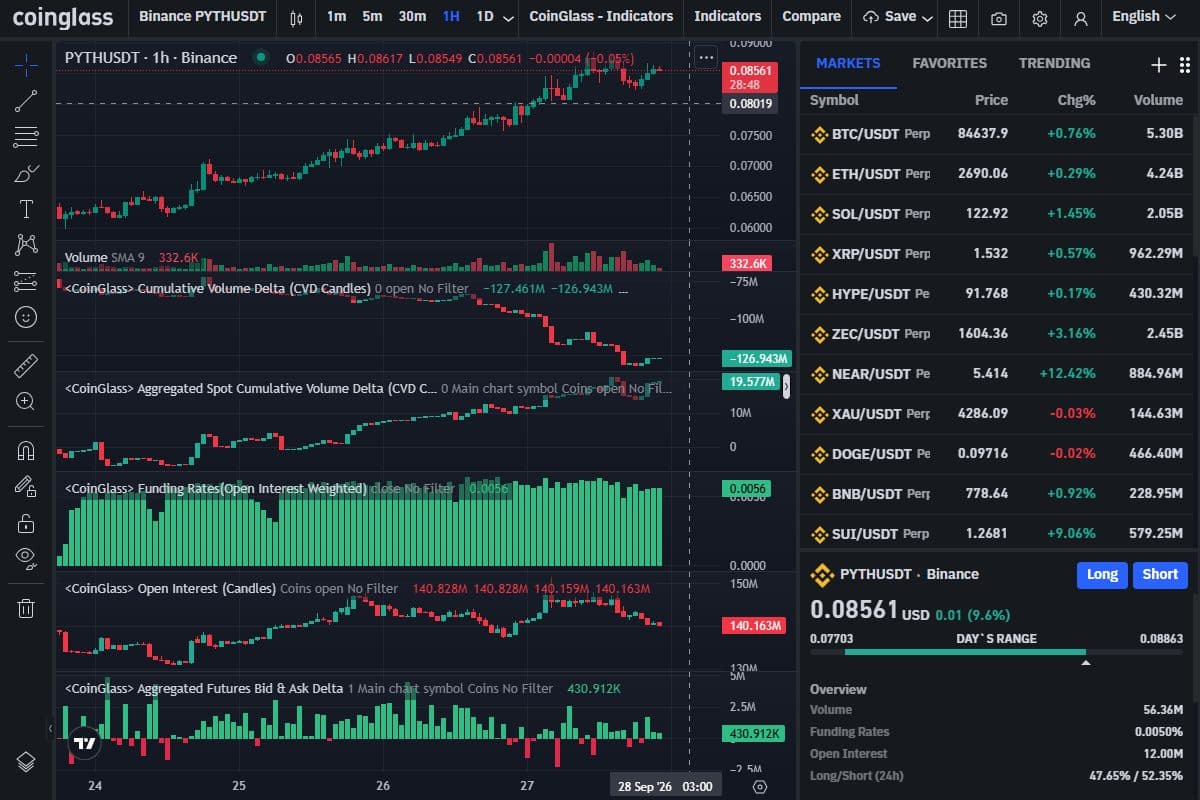Expand the timeframe dropdown chevron

point(509,17)
